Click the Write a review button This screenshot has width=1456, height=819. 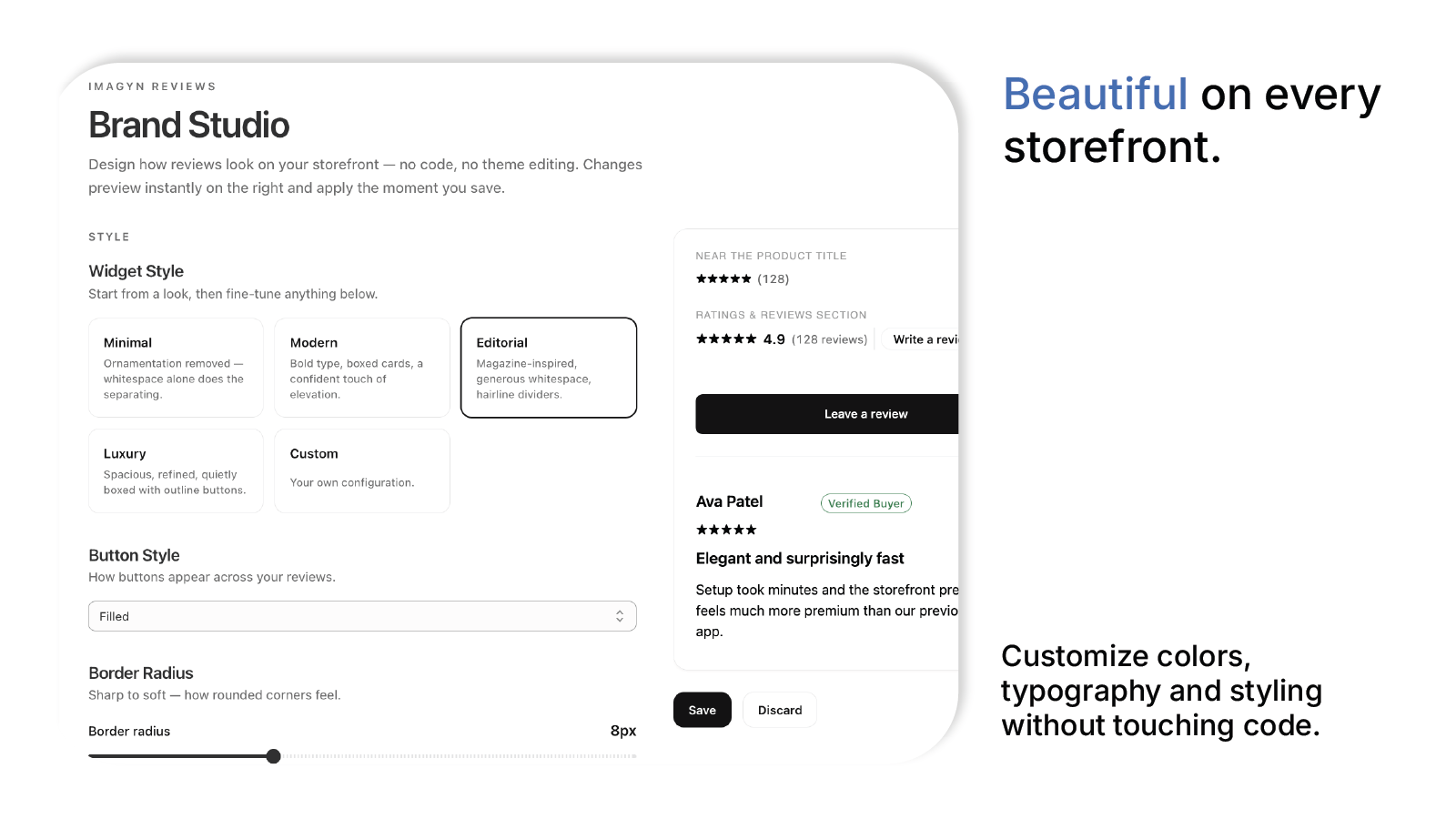(x=920, y=339)
